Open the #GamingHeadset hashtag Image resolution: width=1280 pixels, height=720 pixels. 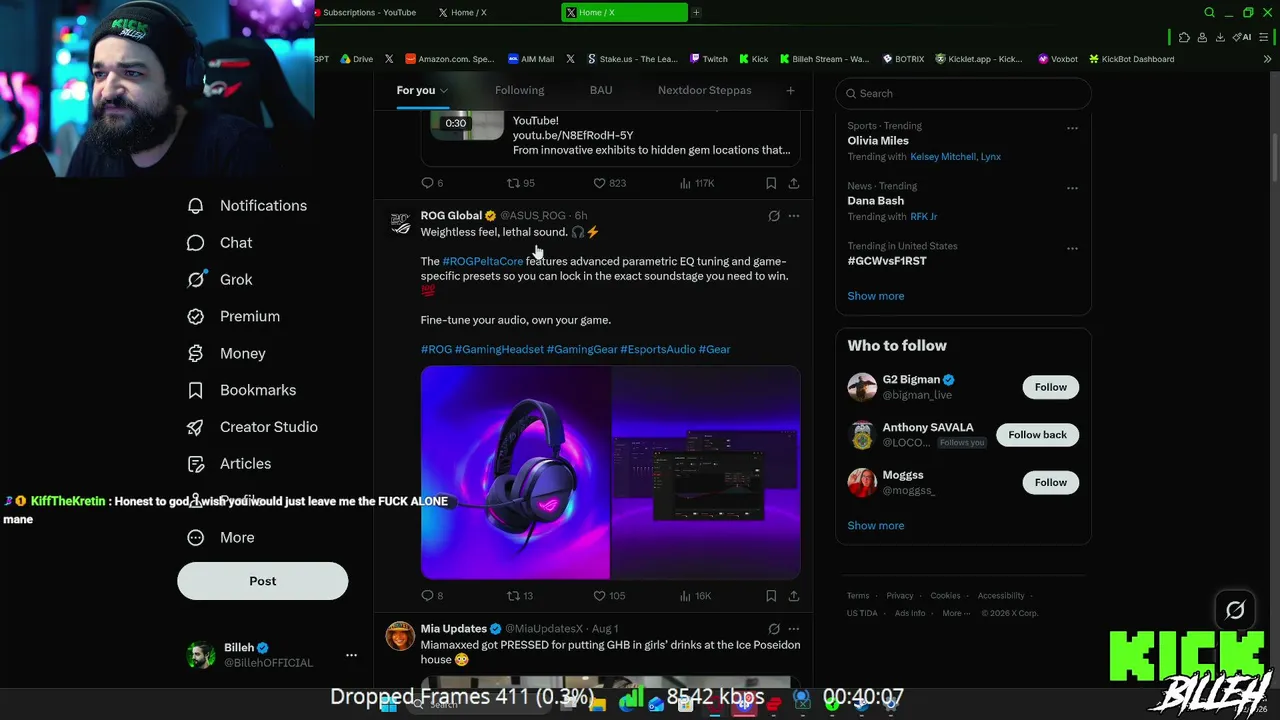pyautogui.click(x=499, y=350)
